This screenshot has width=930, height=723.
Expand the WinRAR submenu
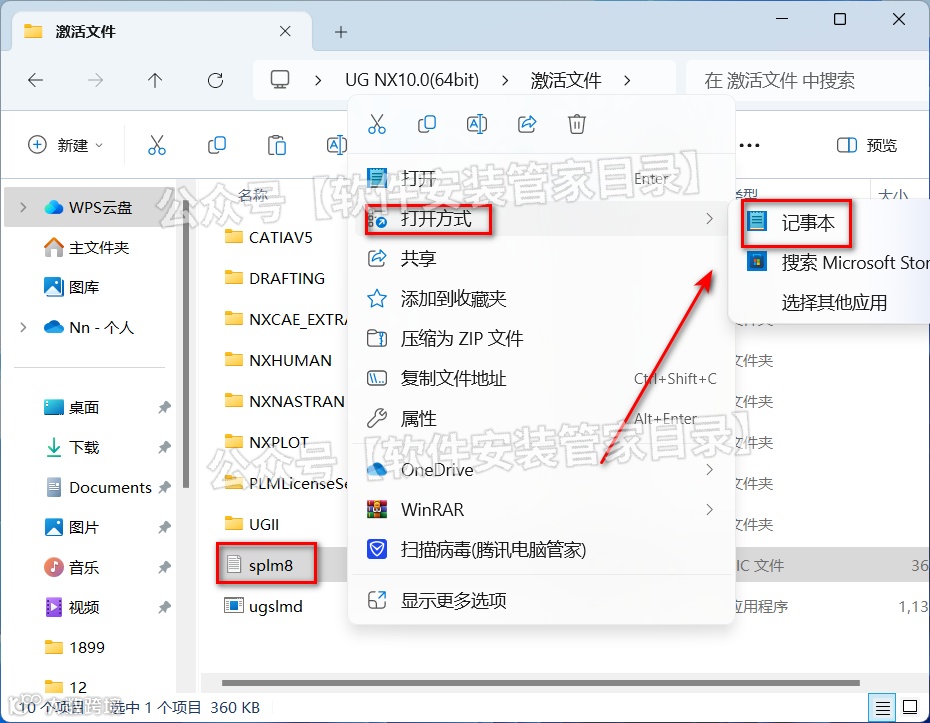(x=709, y=509)
